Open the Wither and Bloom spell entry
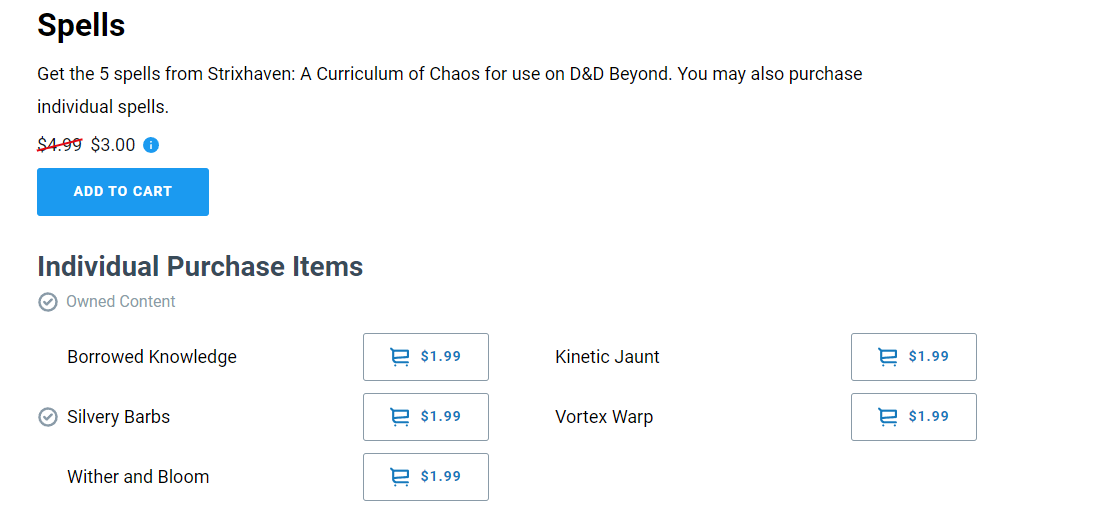Image resolution: width=1094 pixels, height=524 pixels. point(138,477)
